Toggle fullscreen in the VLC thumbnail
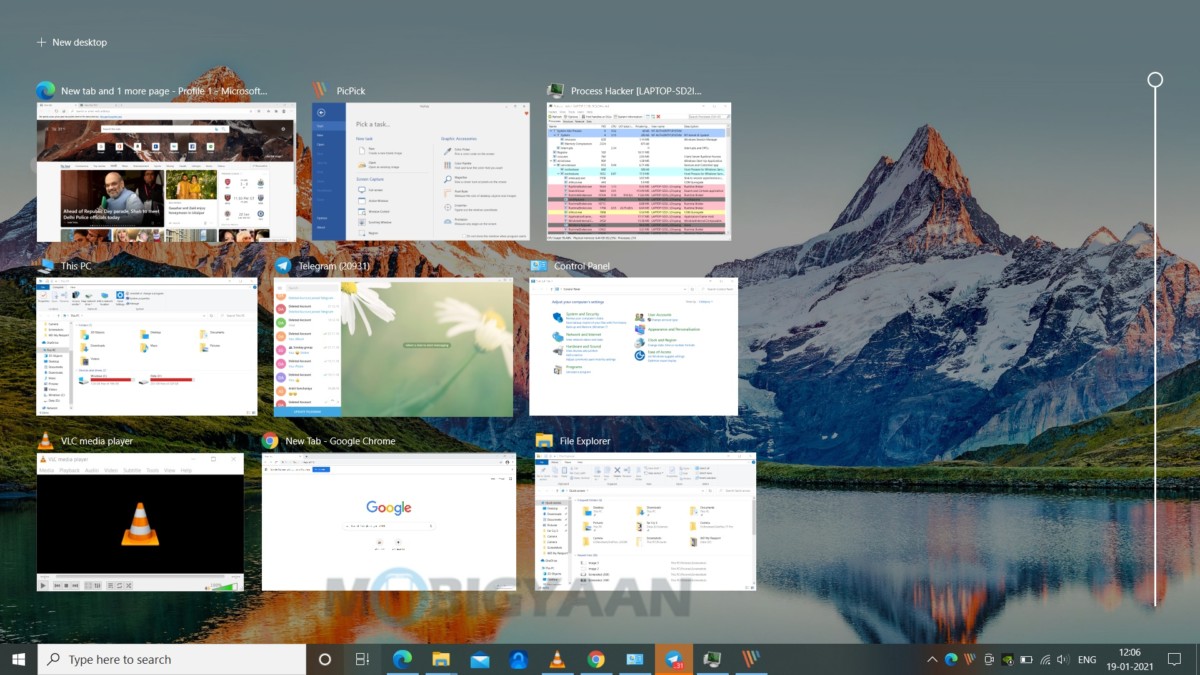 pos(88,586)
